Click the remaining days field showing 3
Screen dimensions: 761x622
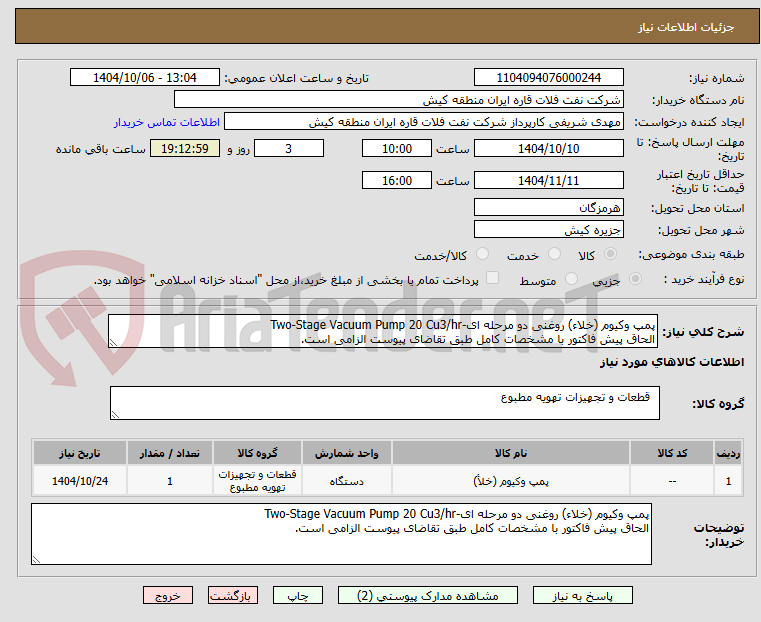coord(289,148)
